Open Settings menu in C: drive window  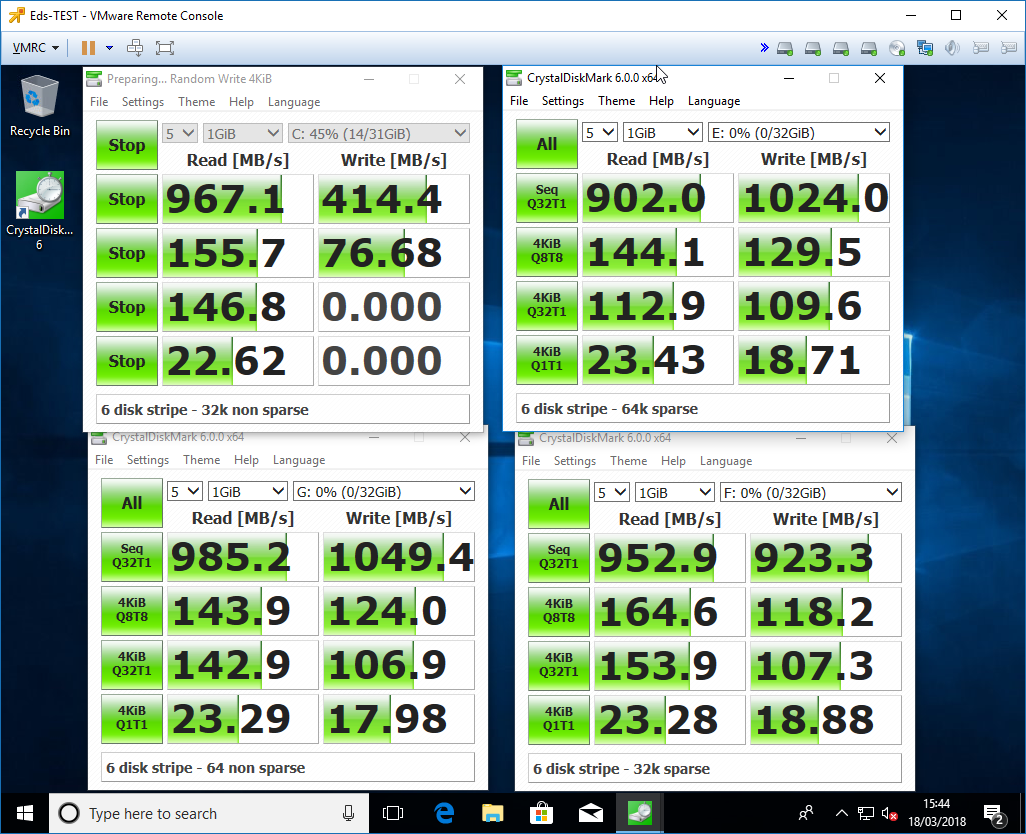143,102
